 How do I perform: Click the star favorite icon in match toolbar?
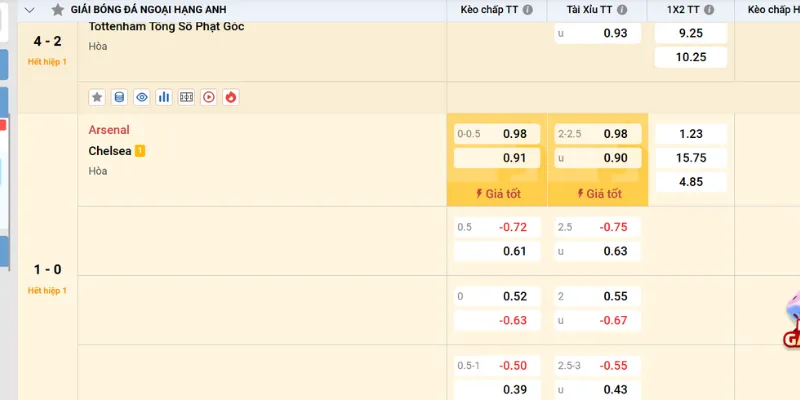[97, 97]
